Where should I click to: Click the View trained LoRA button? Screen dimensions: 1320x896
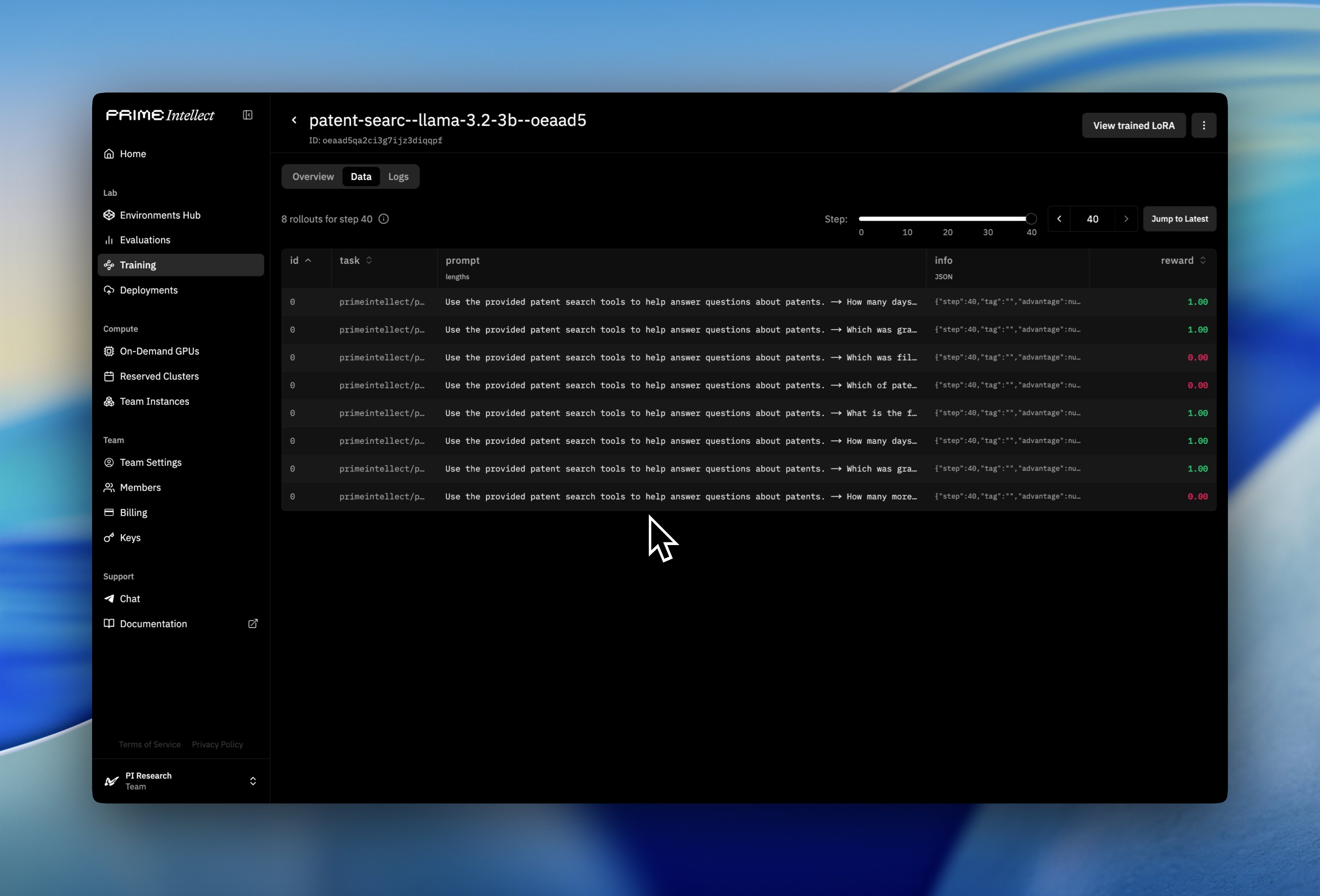pos(1133,126)
